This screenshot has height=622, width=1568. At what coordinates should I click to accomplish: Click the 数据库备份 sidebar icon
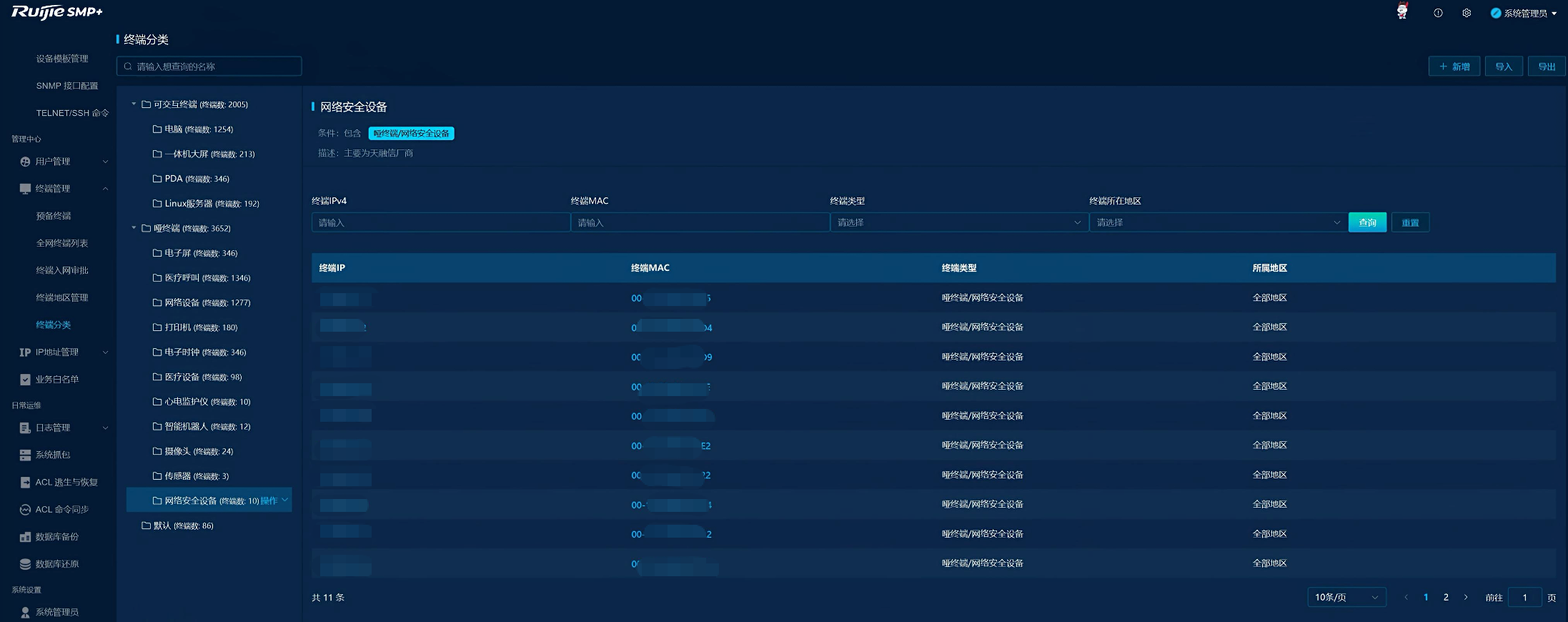pos(25,537)
